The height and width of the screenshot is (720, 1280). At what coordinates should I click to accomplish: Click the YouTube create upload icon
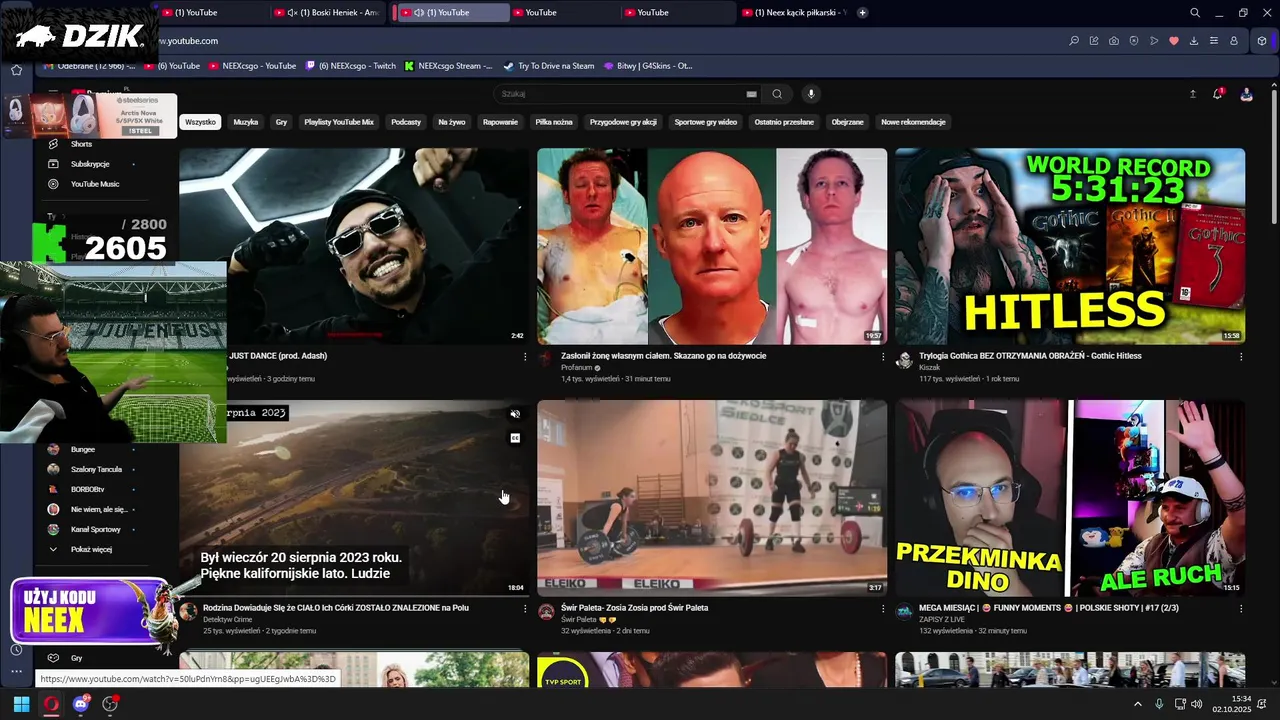[1192, 94]
